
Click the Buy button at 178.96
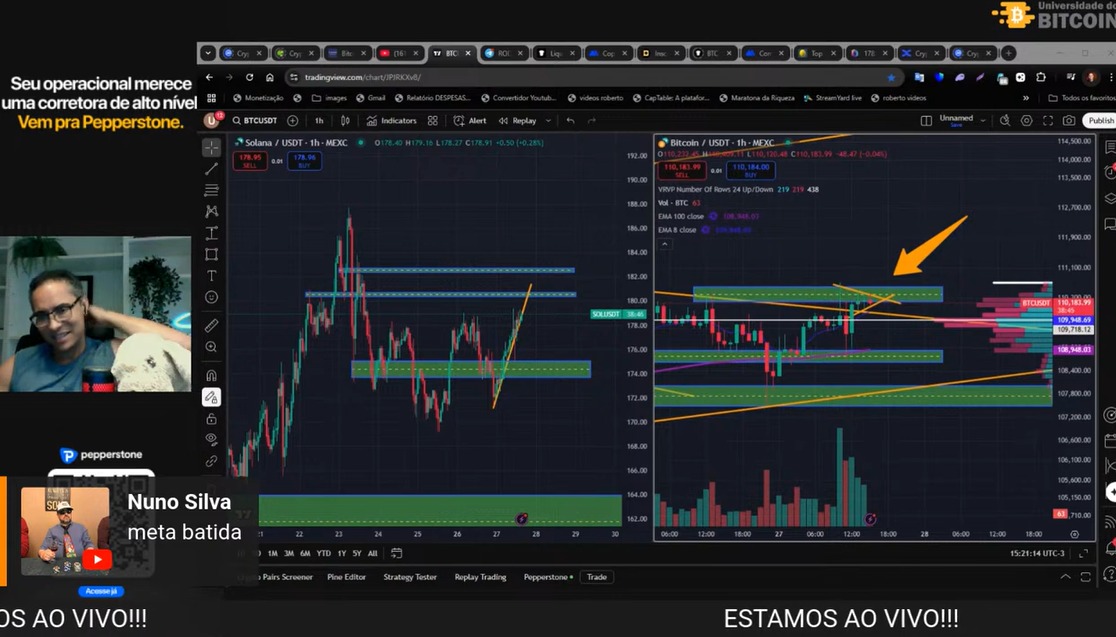click(305, 162)
